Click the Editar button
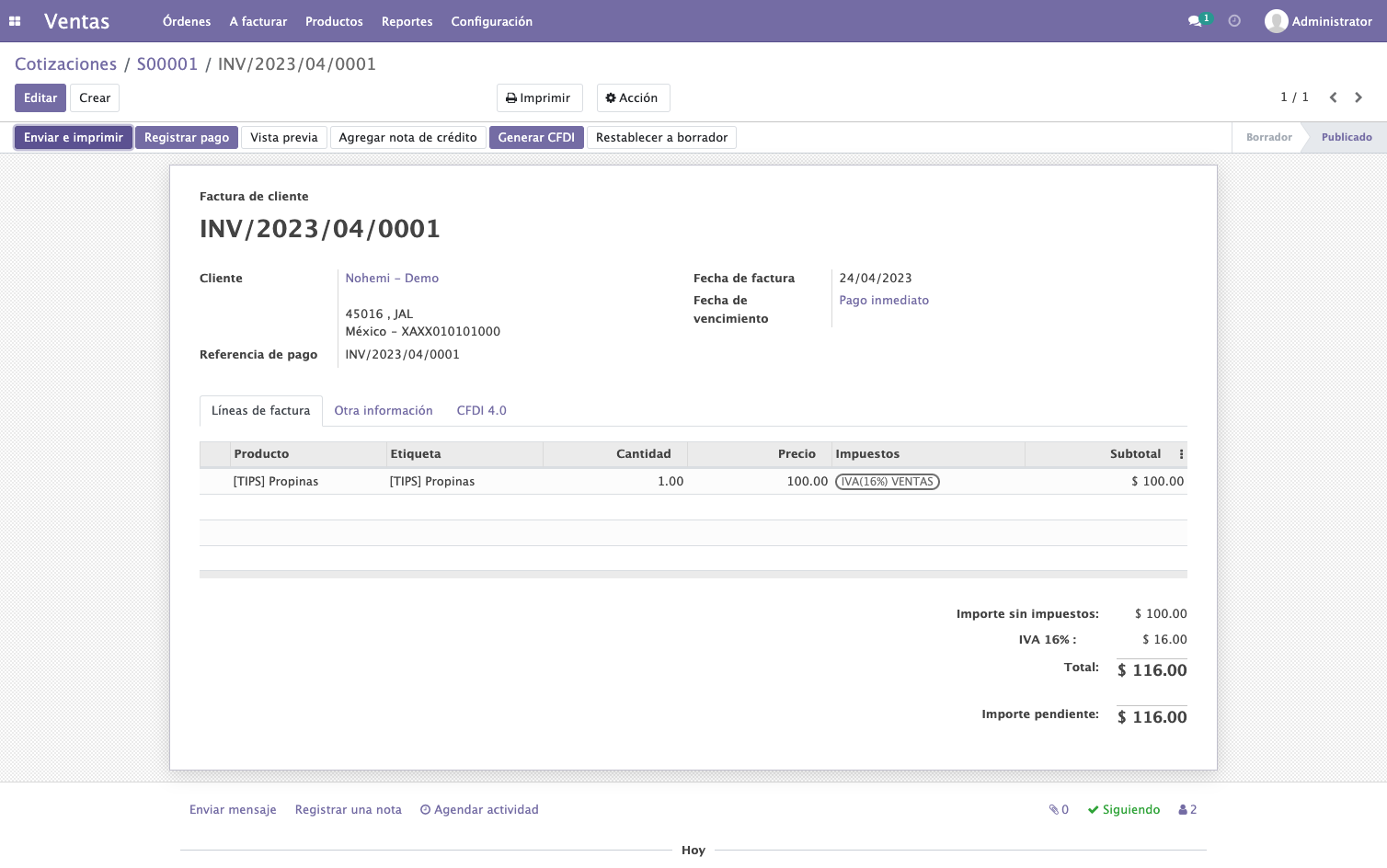Image resolution: width=1387 pixels, height=868 pixels. pos(40,98)
